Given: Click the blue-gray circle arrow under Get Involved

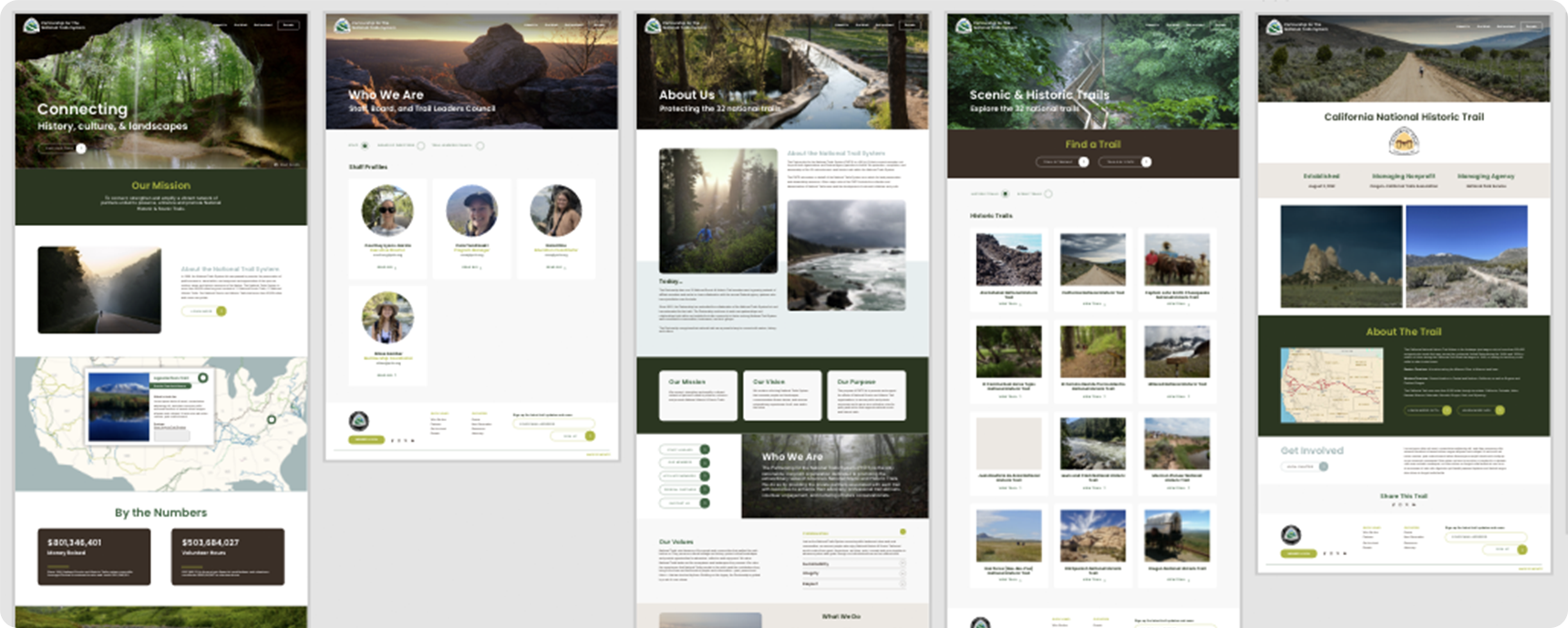Looking at the screenshot, I should (1324, 467).
